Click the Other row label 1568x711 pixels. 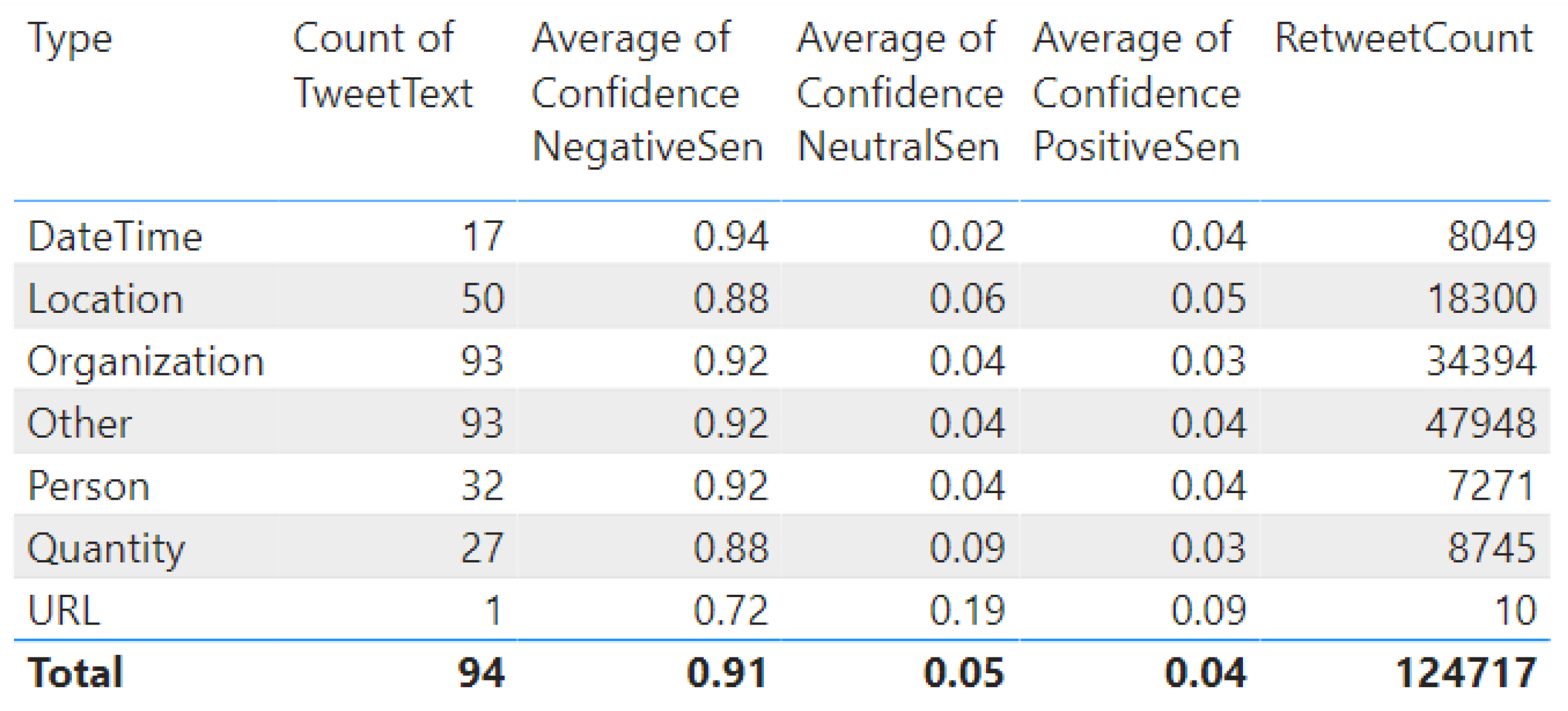(79, 423)
